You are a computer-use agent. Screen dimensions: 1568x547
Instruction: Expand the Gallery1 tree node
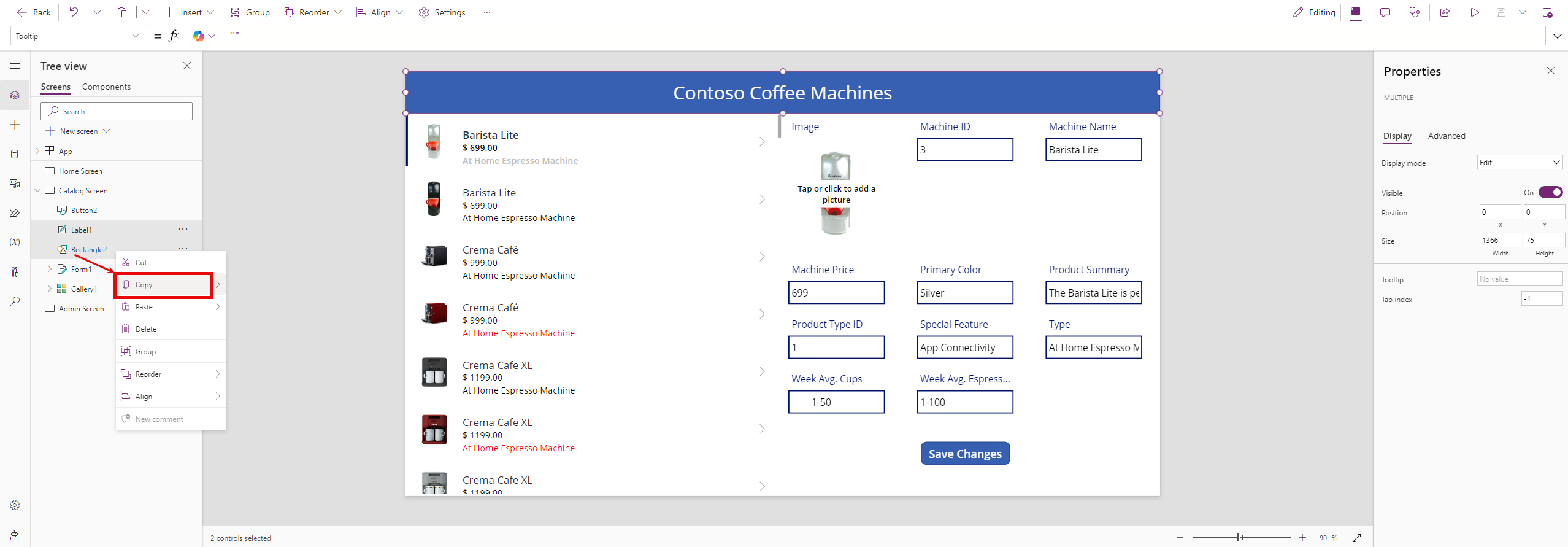[x=50, y=289]
